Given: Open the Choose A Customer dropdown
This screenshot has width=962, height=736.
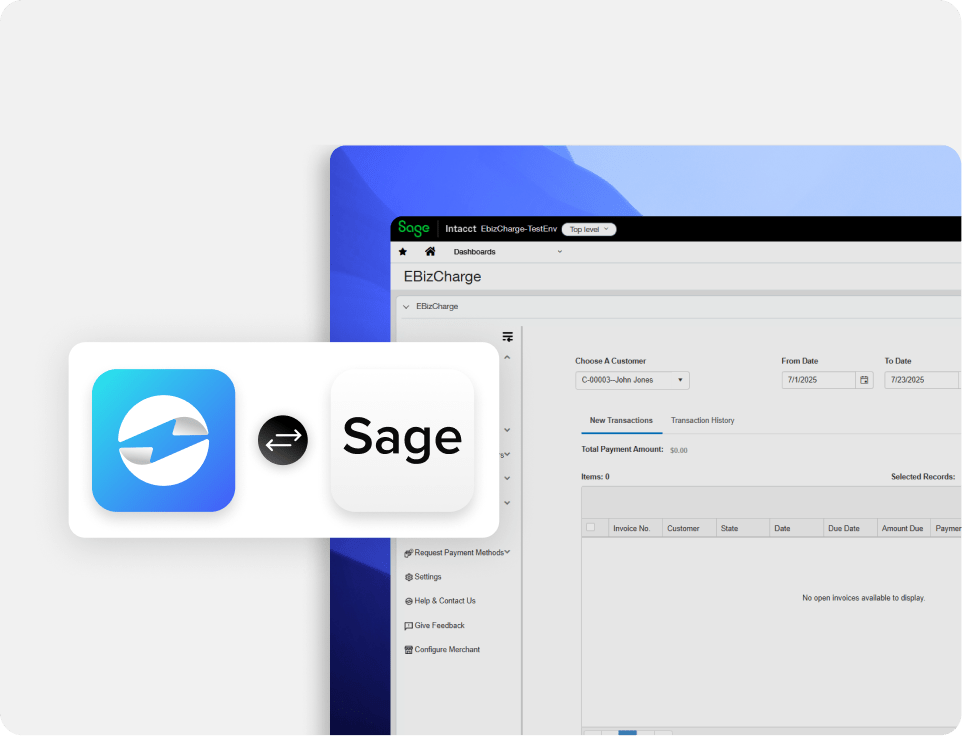Looking at the screenshot, I should [632, 380].
